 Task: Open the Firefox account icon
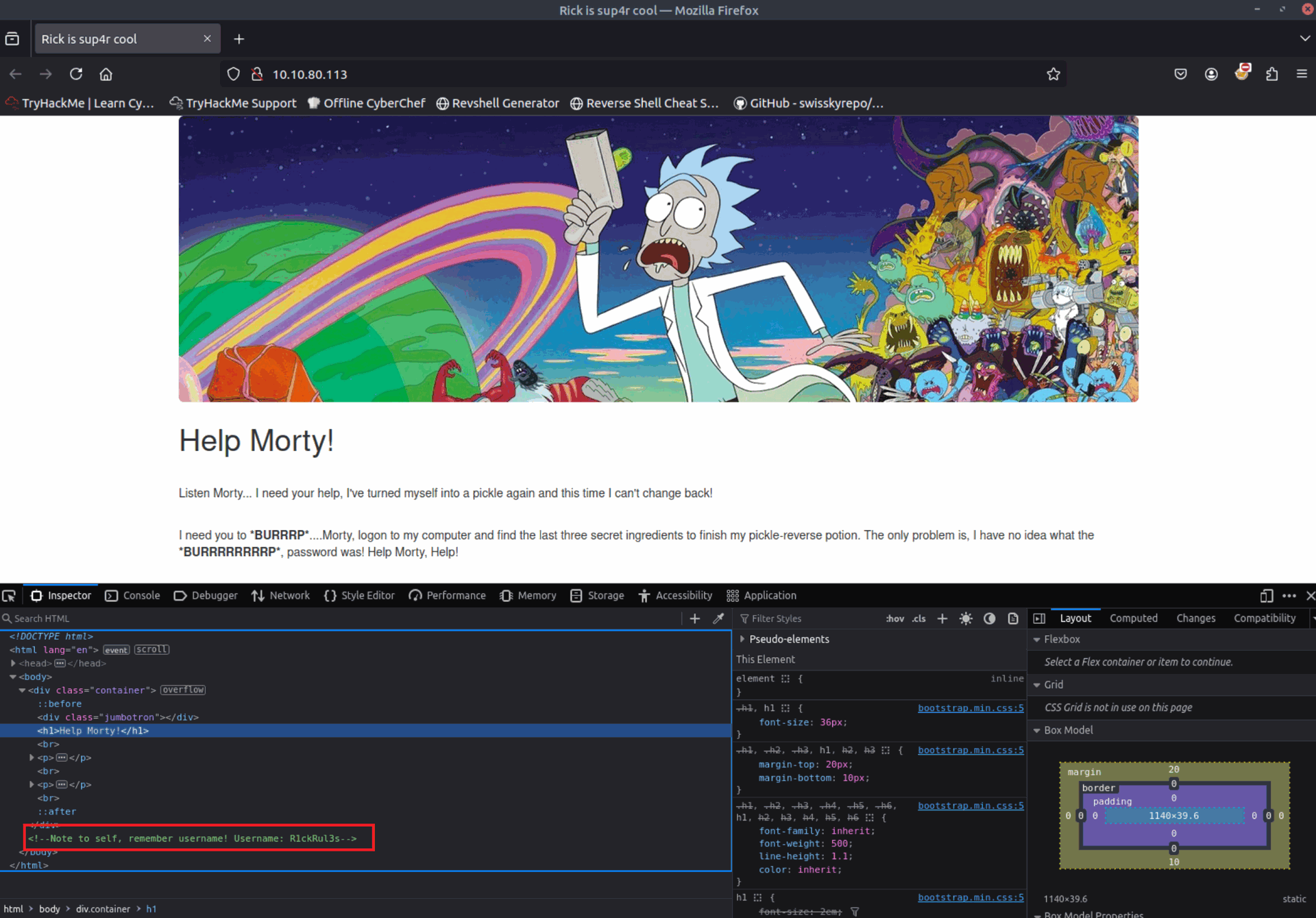click(x=1211, y=74)
